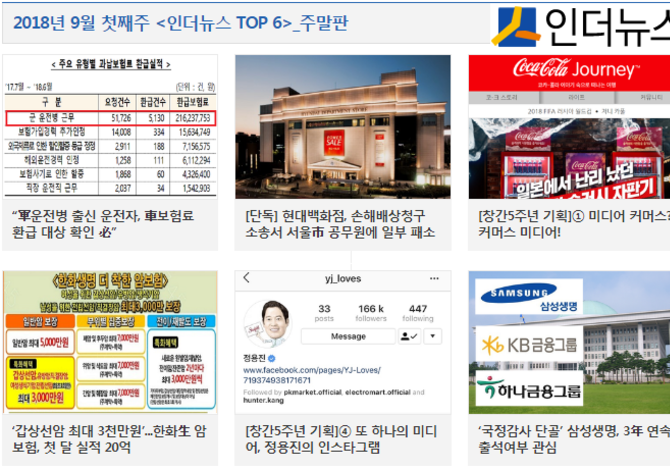Screen dimensions: 670x469
Task: Open the yj_loves Instagram profile screenshot
Action: pos(343,342)
